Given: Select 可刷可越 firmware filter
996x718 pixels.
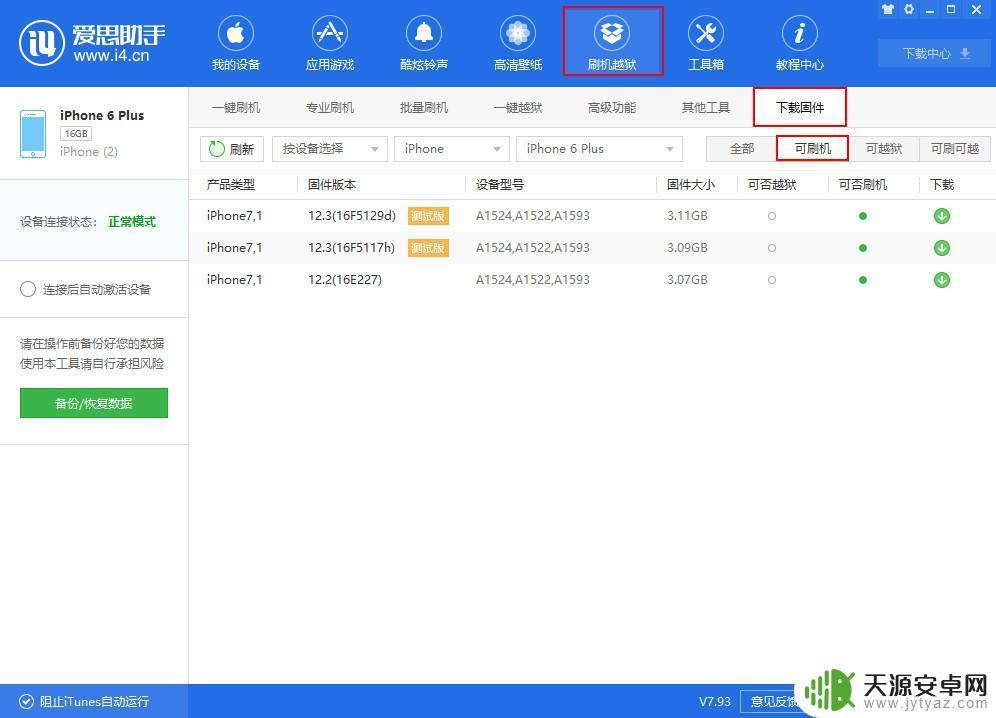Looking at the screenshot, I should click(955, 149).
